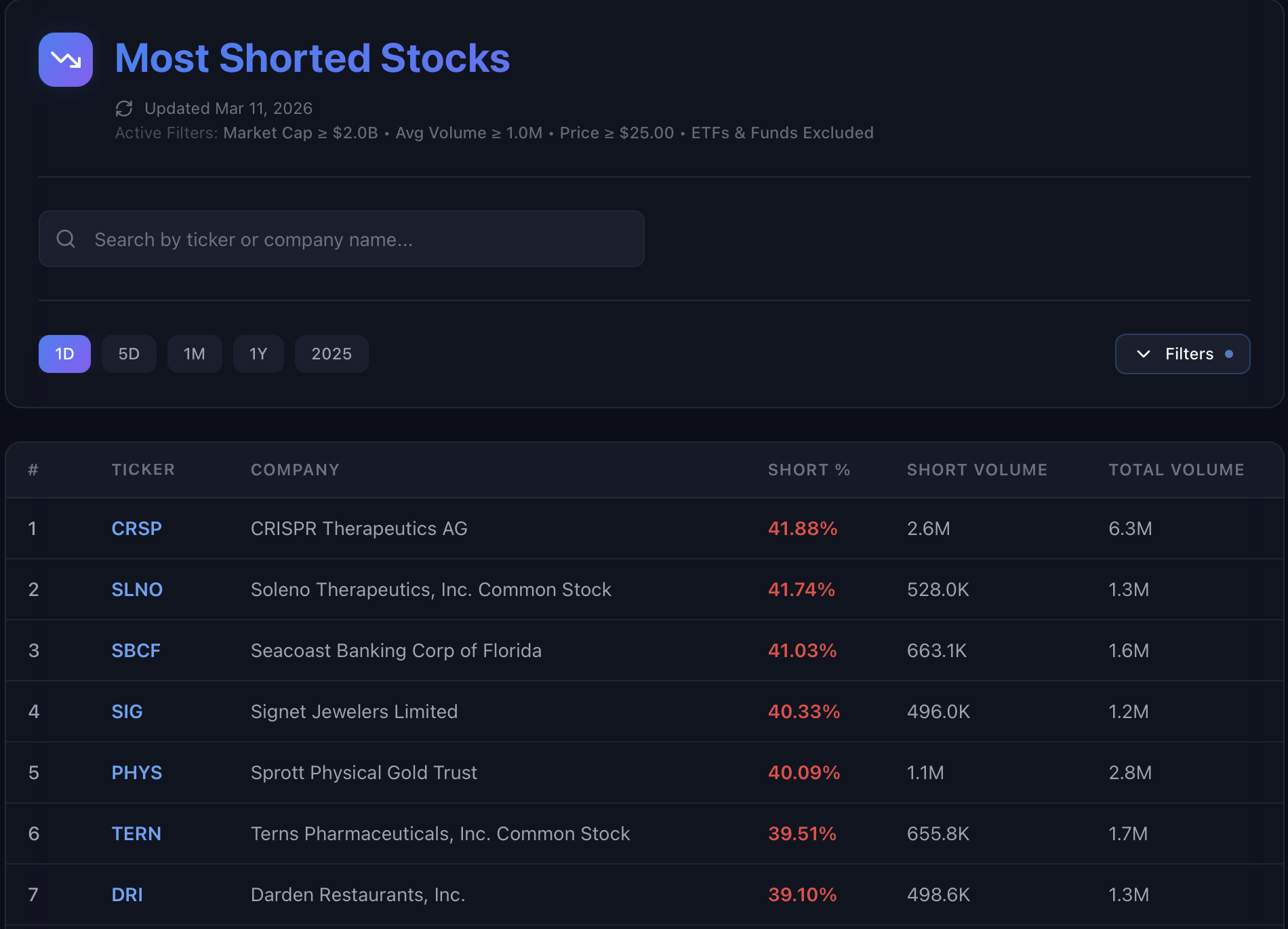The width and height of the screenshot is (1288, 929).
Task: Open the SBCF ticker link
Action: pos(136,651)
